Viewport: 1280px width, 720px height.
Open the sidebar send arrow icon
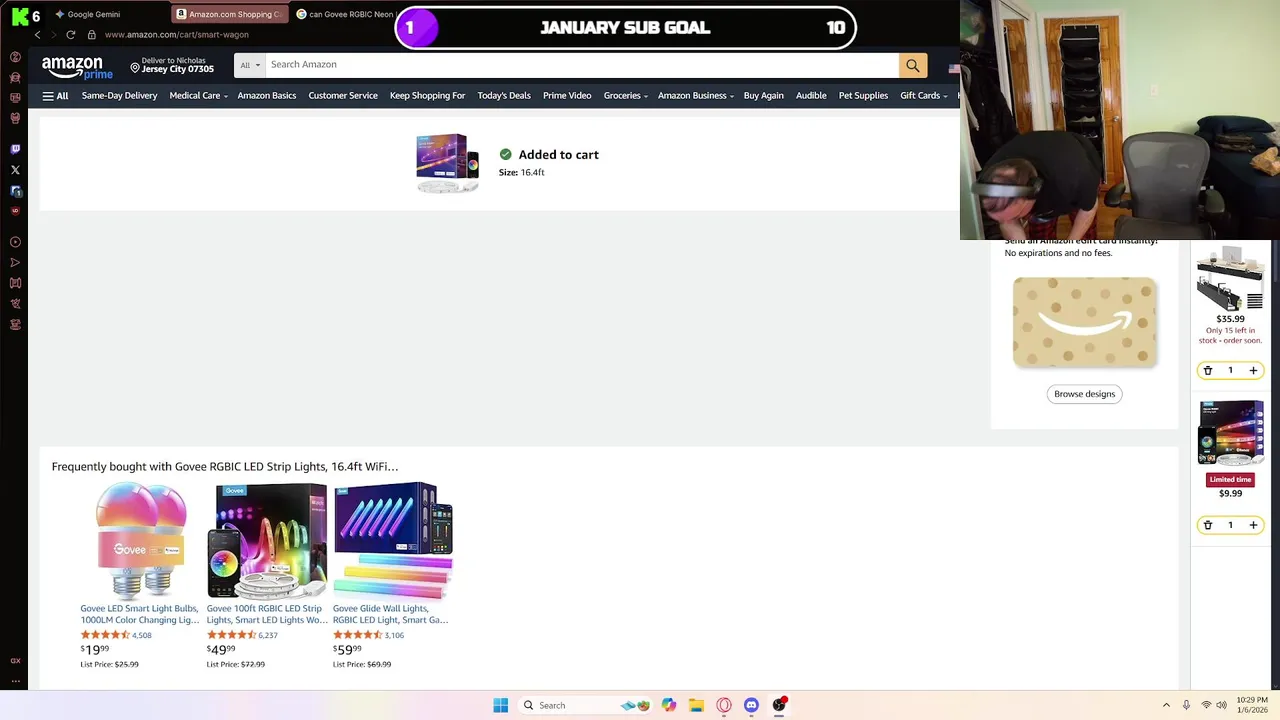15,263
